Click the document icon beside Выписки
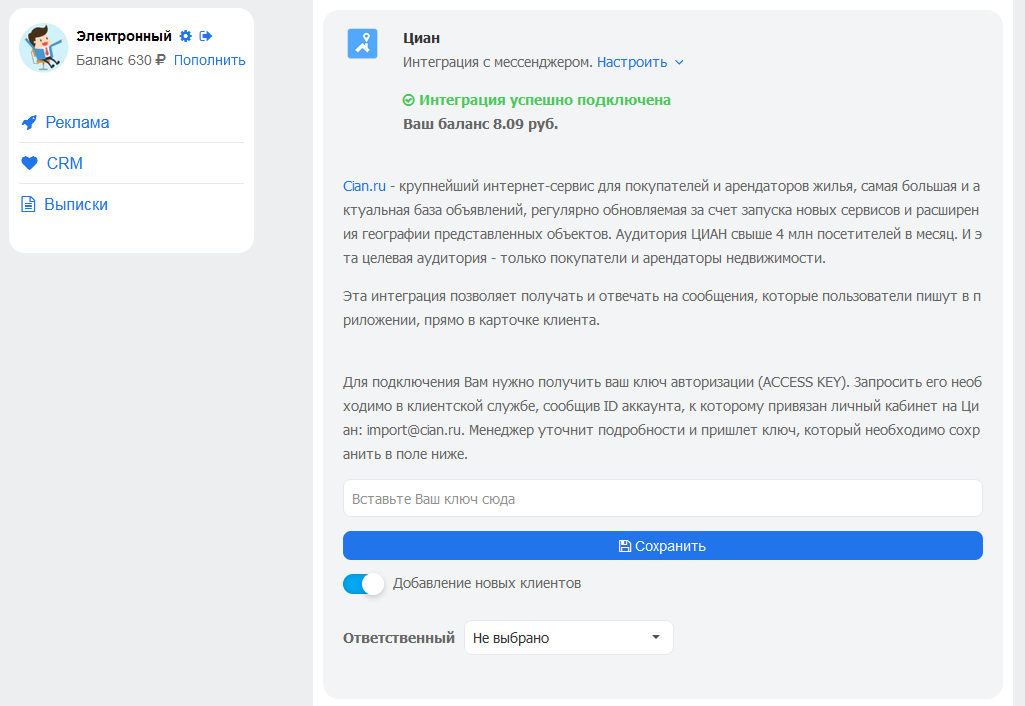 point(28,204)
